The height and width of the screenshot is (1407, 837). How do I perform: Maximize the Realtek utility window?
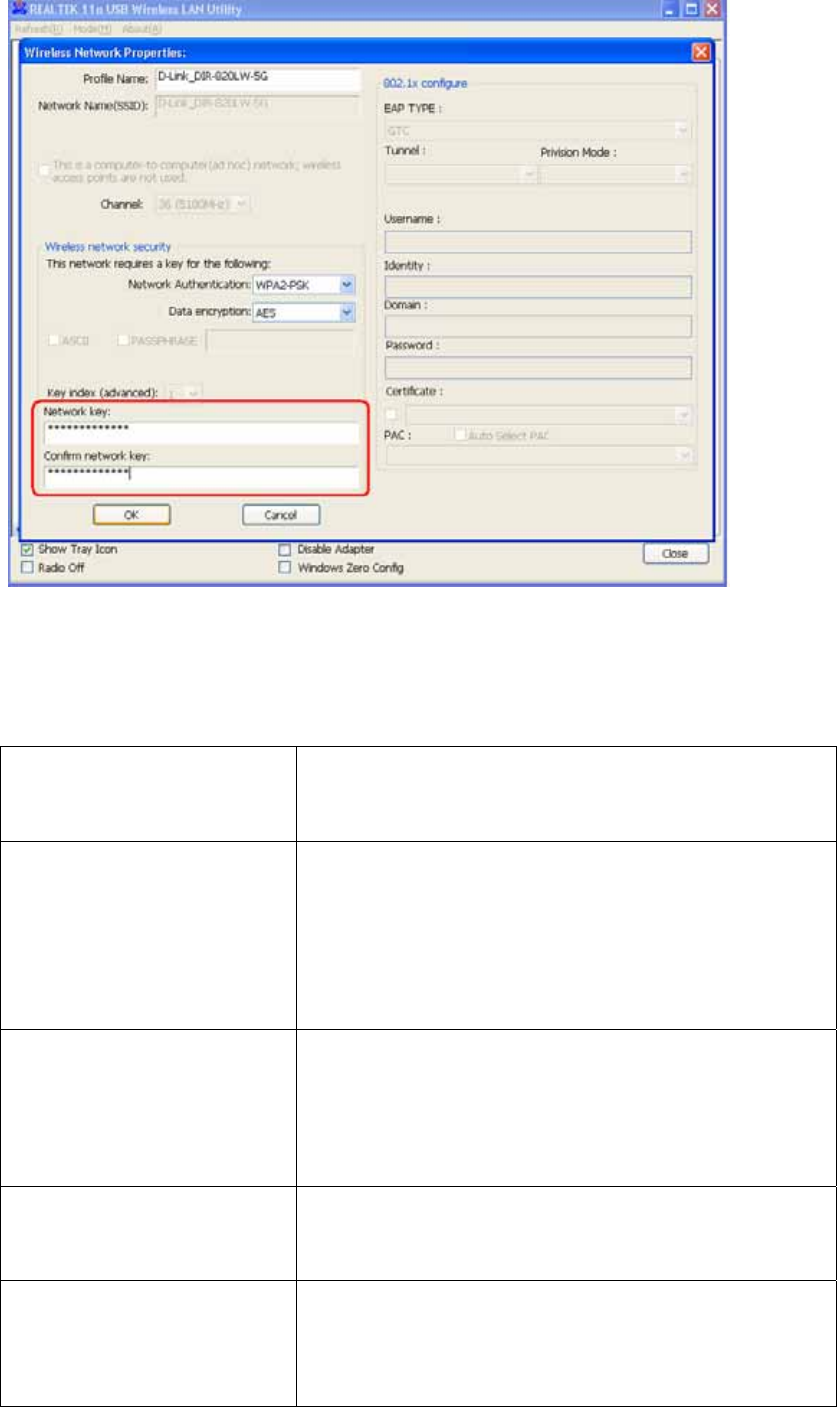pyautogui.click(x=690, y=9)
